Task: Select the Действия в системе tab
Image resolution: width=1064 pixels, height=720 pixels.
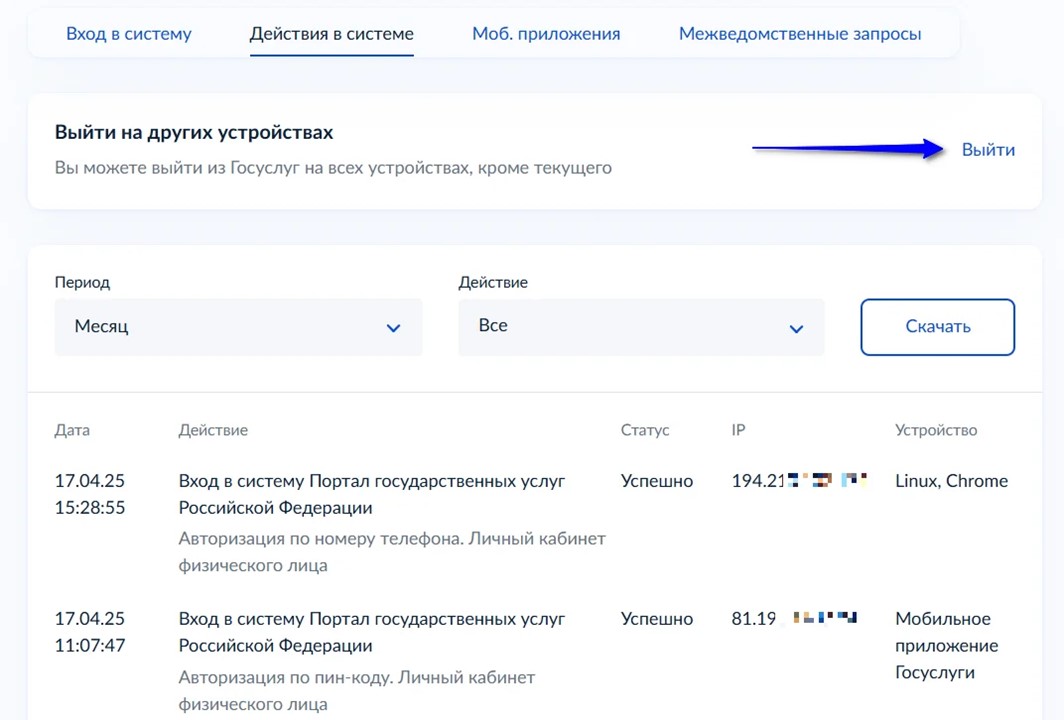Action: click(x=331, y=34)
